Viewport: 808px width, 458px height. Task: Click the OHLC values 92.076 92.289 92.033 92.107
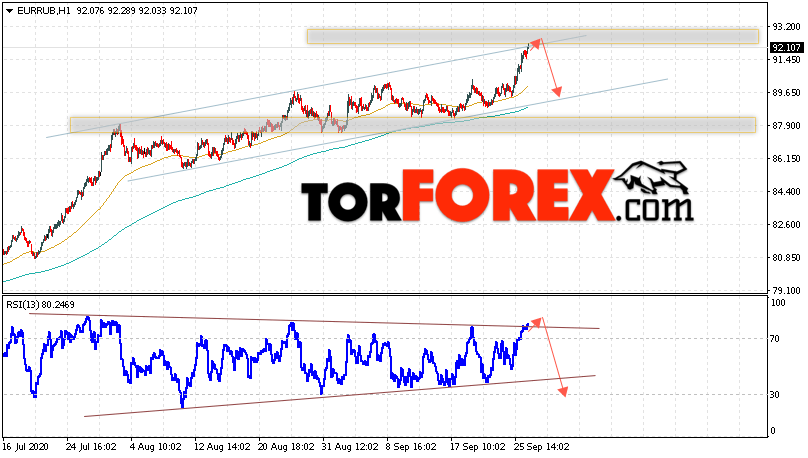[137, 11]
